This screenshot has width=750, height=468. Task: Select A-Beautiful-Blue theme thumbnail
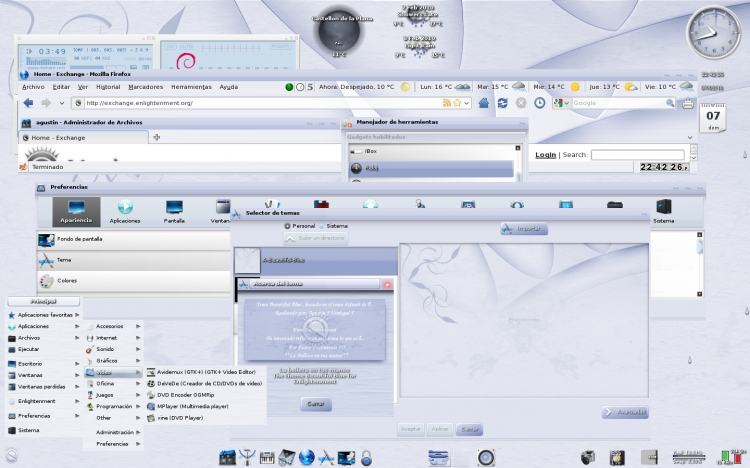pos(247,260)
